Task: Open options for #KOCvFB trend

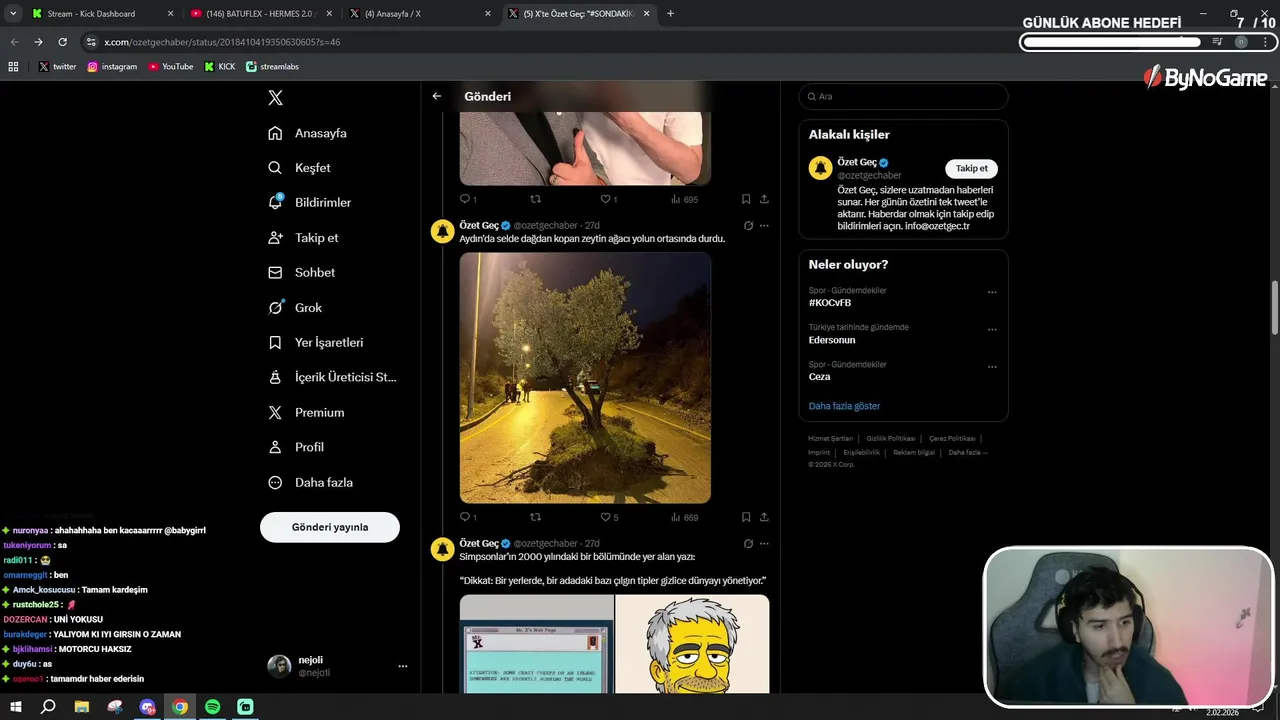Action: (x=992, y=293)
